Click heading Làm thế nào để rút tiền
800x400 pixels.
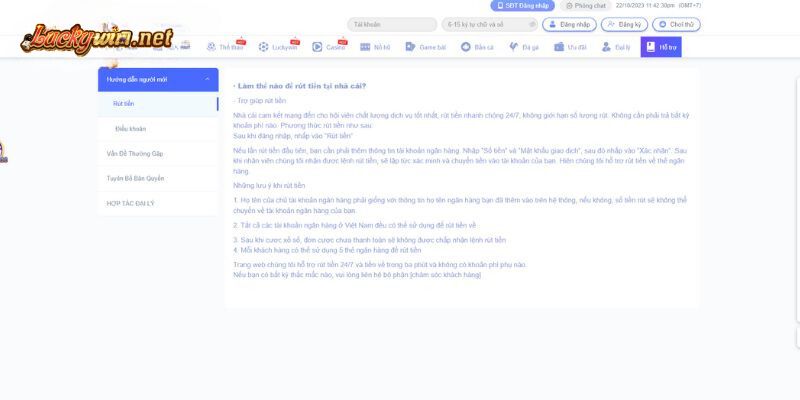coord(299,86)
